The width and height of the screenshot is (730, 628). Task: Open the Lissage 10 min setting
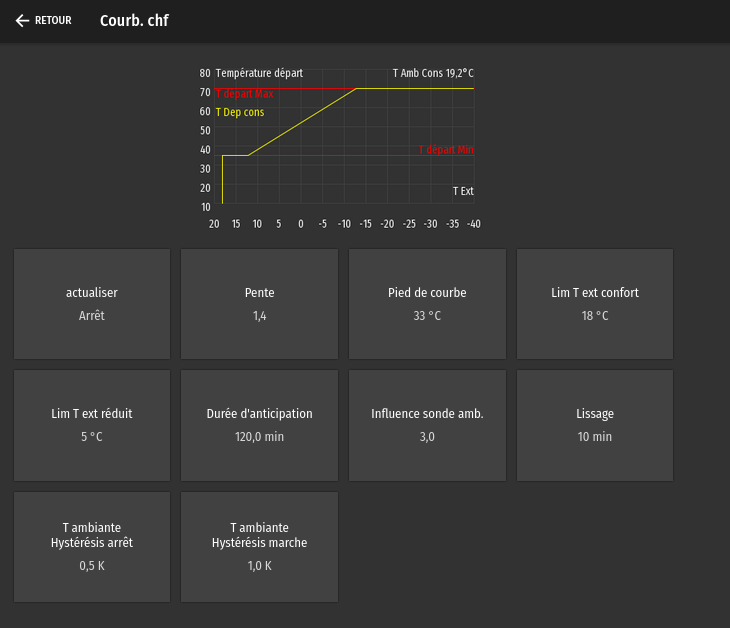click(x=595, y=425)
